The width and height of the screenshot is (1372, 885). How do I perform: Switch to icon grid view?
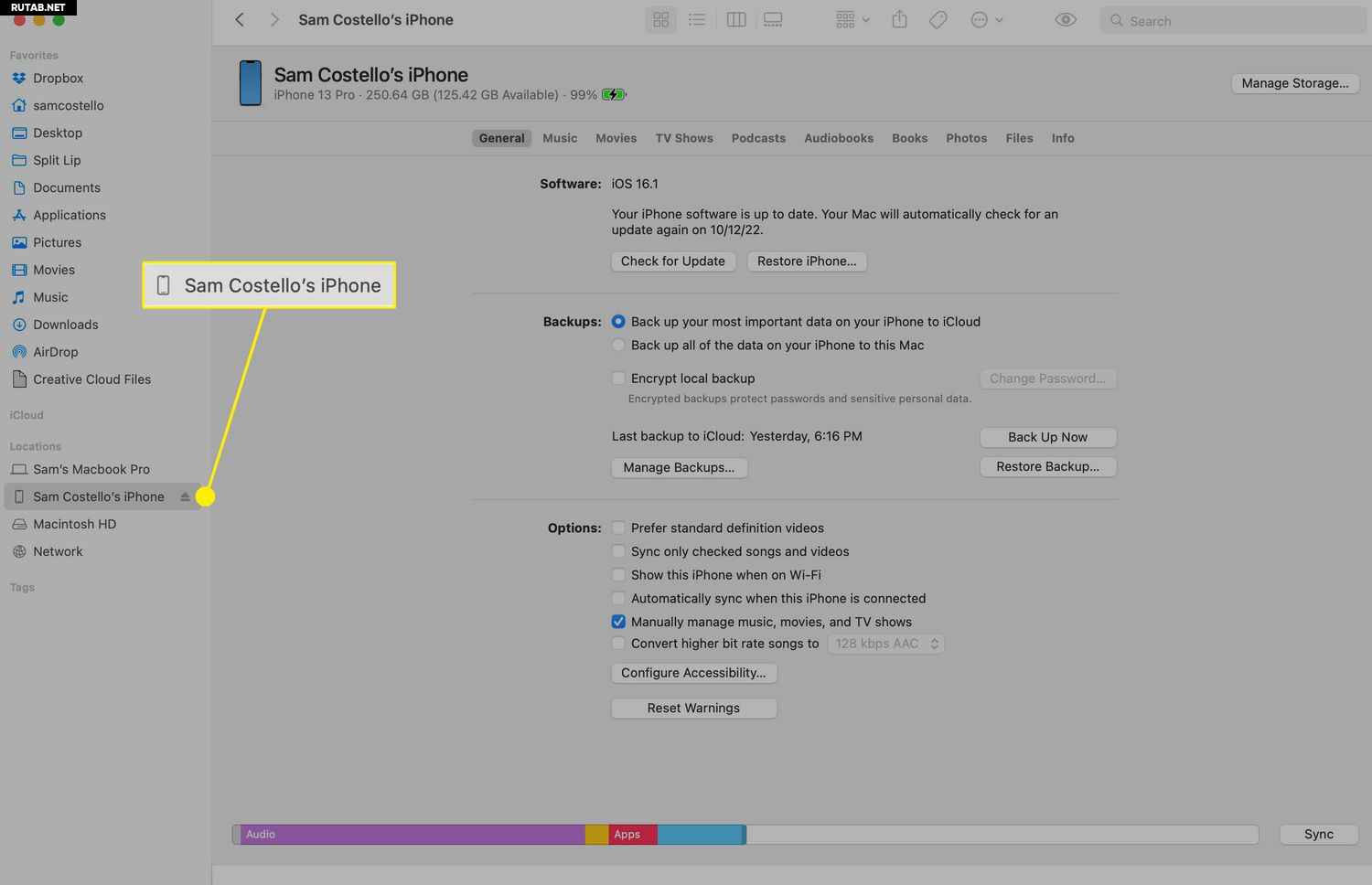coord(661,19)
